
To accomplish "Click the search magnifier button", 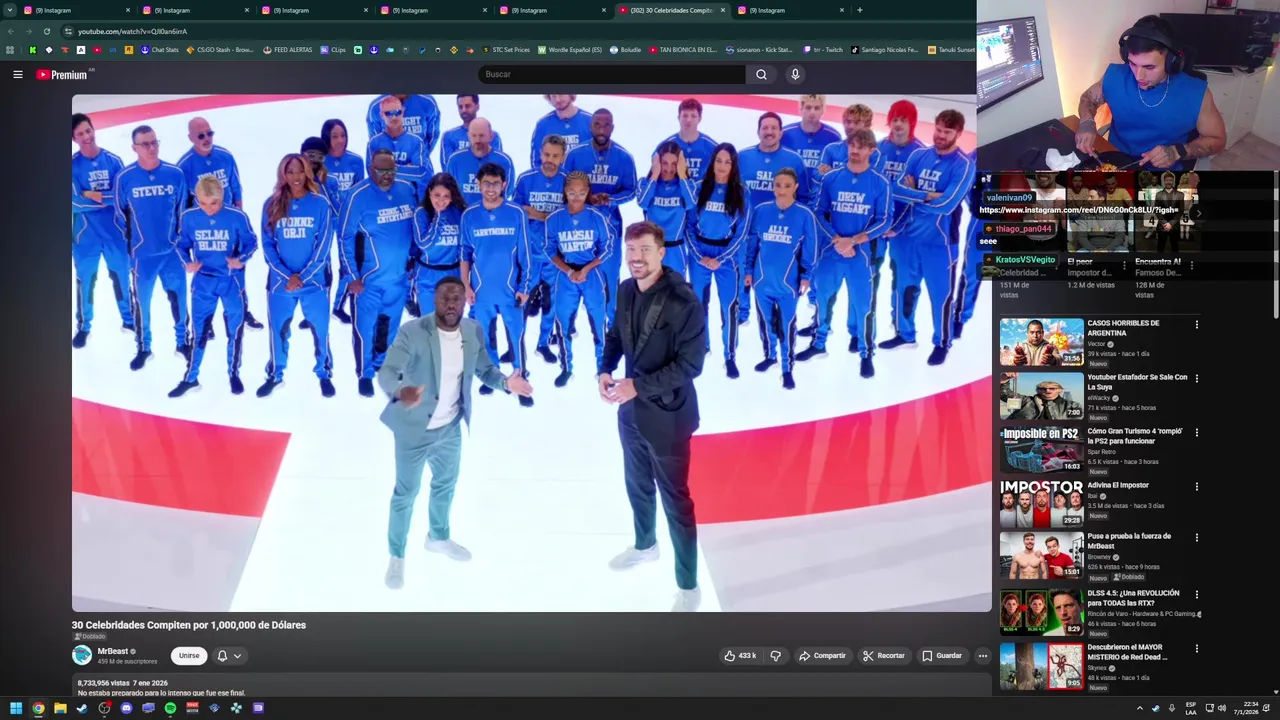I will (761, 74).
